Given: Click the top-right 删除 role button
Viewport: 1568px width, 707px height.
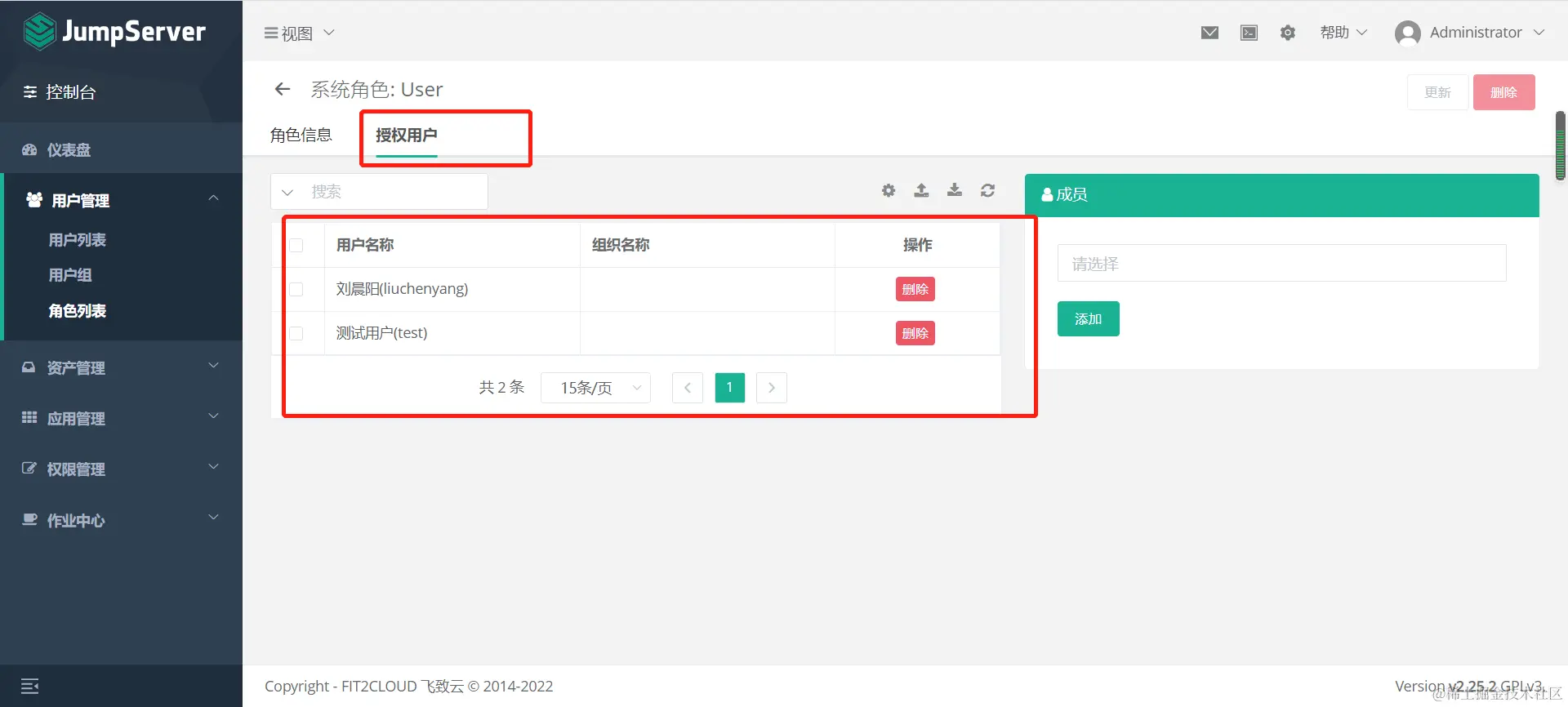Looking at the screenshot, I should [x=1503, y=92].
